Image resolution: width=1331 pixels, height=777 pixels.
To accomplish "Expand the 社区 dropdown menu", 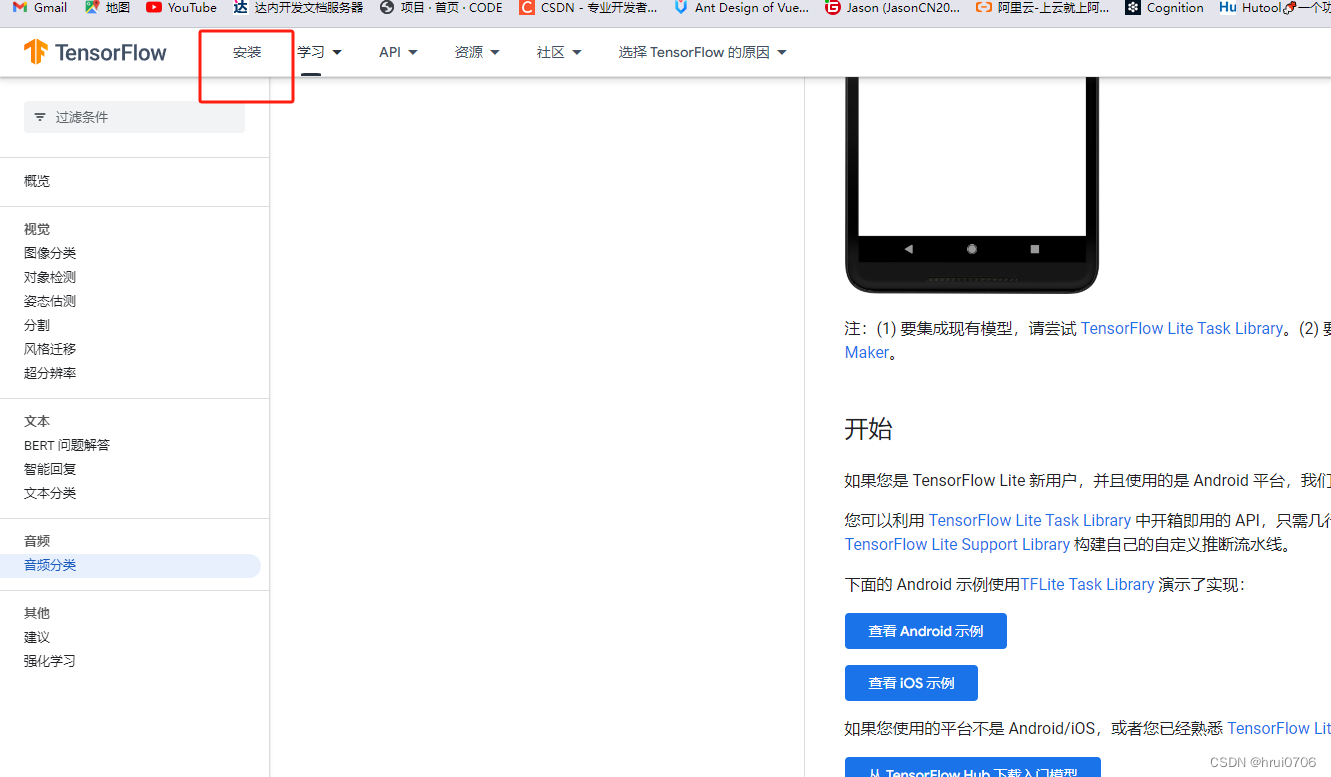I will click(x=559, y=52).
